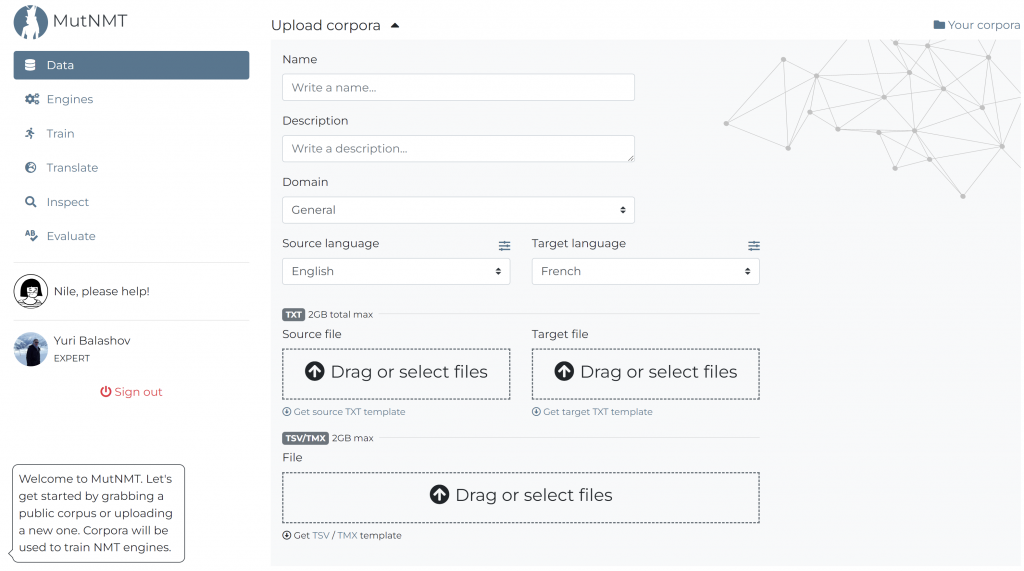Click target language filter sliders icon
The height and width of the screenshot is (571, 1024).
coord(753,245)
